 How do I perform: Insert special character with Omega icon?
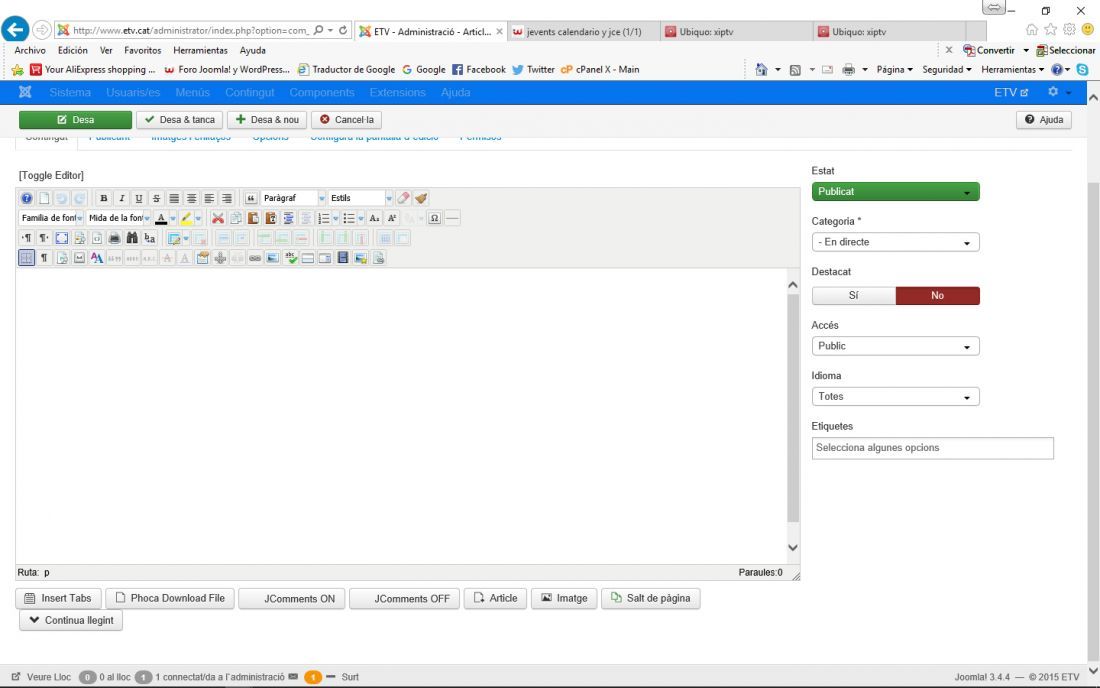point(434,218)
